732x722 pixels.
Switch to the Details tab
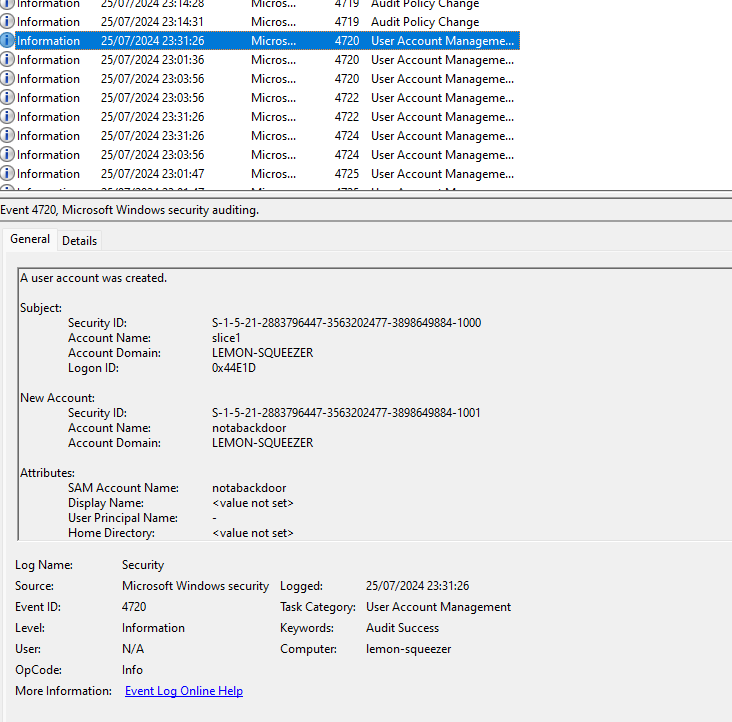point(80,241)
